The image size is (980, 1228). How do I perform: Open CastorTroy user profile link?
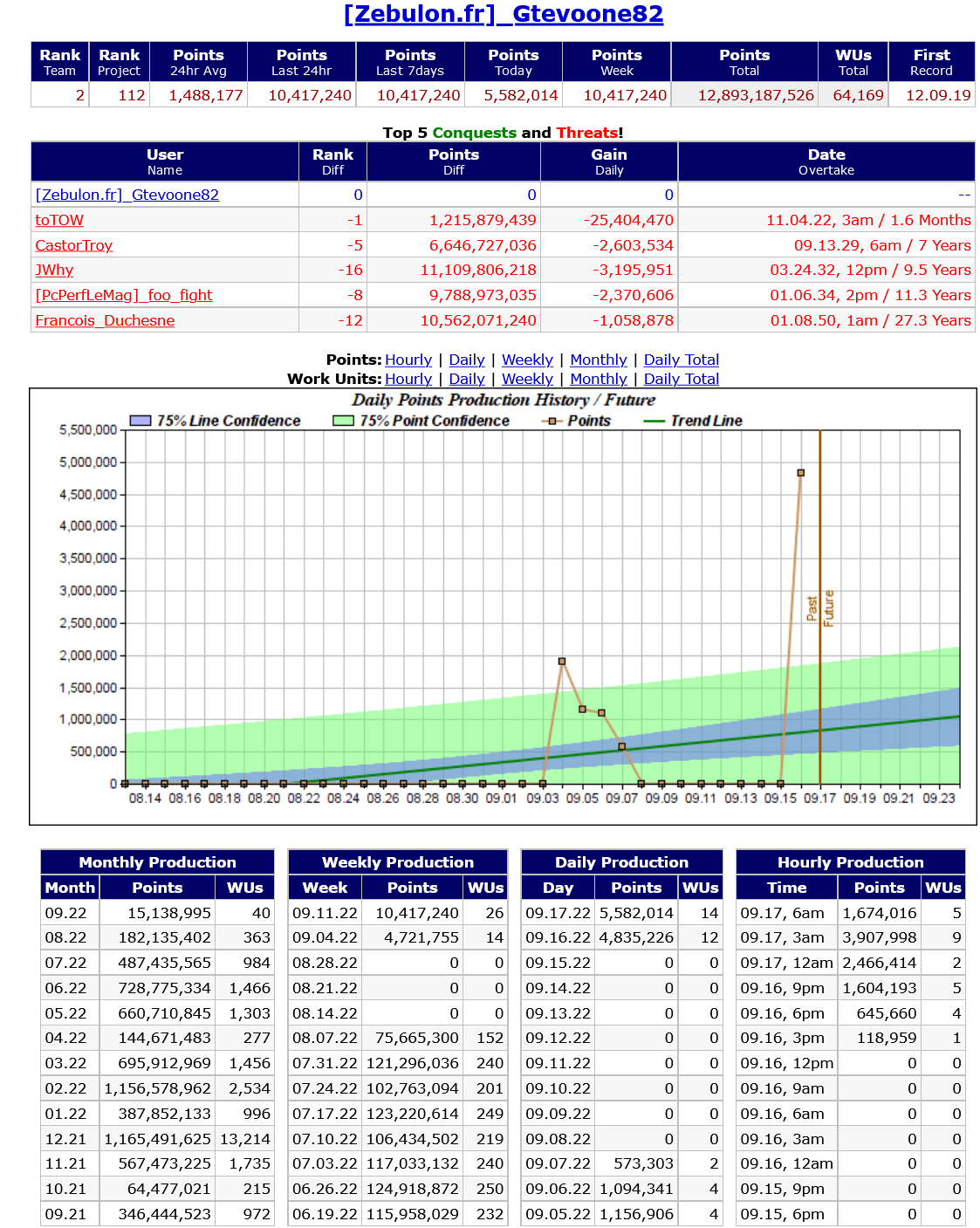[73, 245]
